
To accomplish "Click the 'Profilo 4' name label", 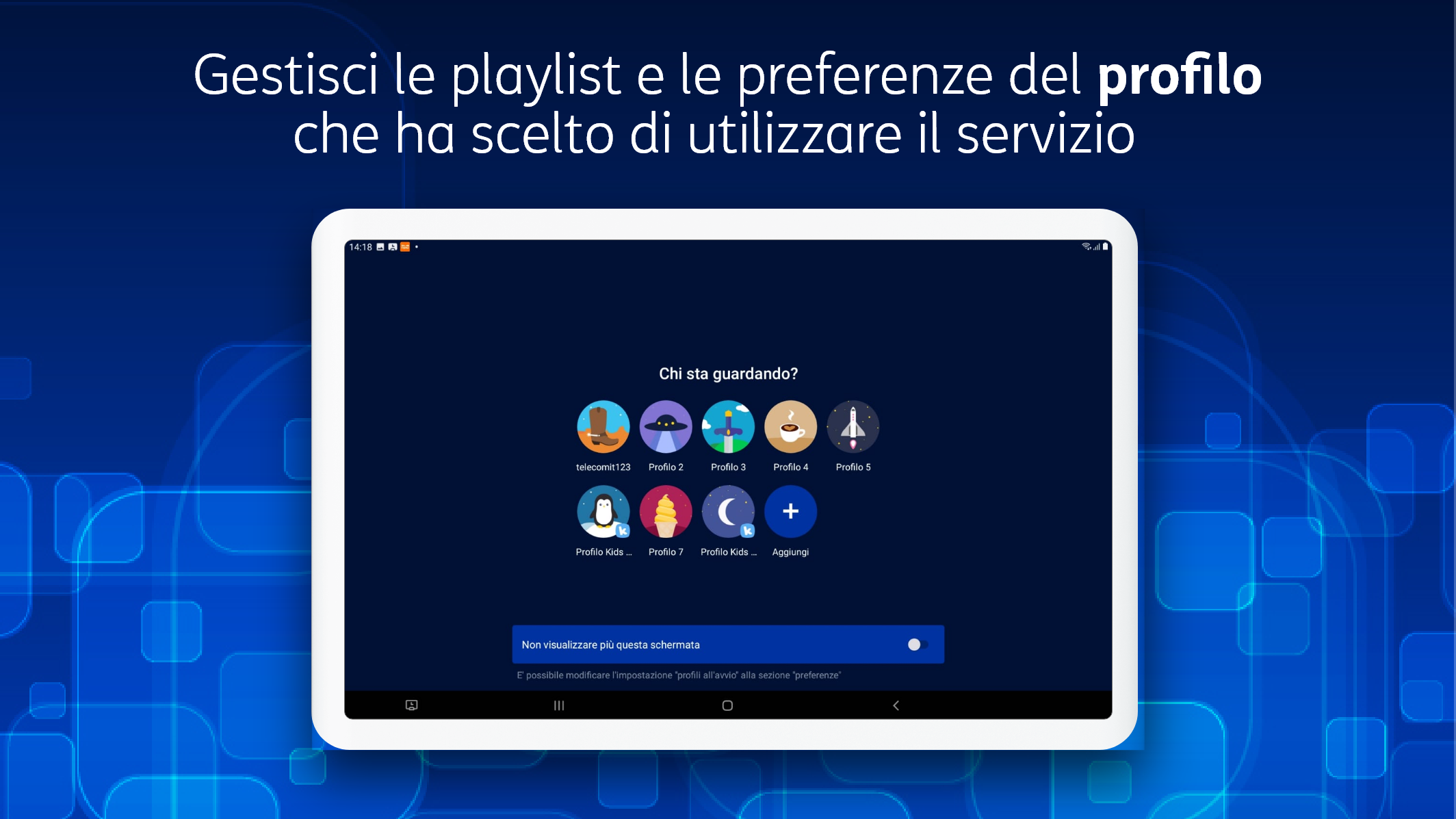I will [790, 467].
